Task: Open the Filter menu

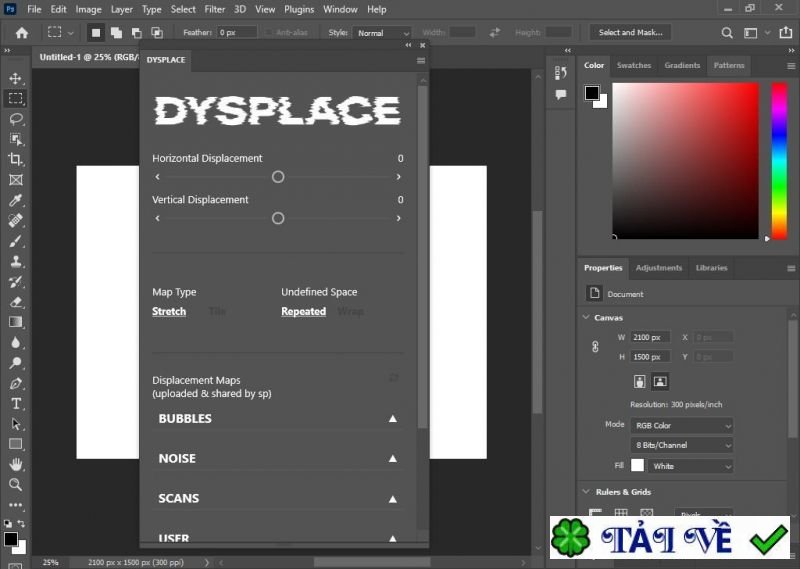Action: [x=214, y=9]
